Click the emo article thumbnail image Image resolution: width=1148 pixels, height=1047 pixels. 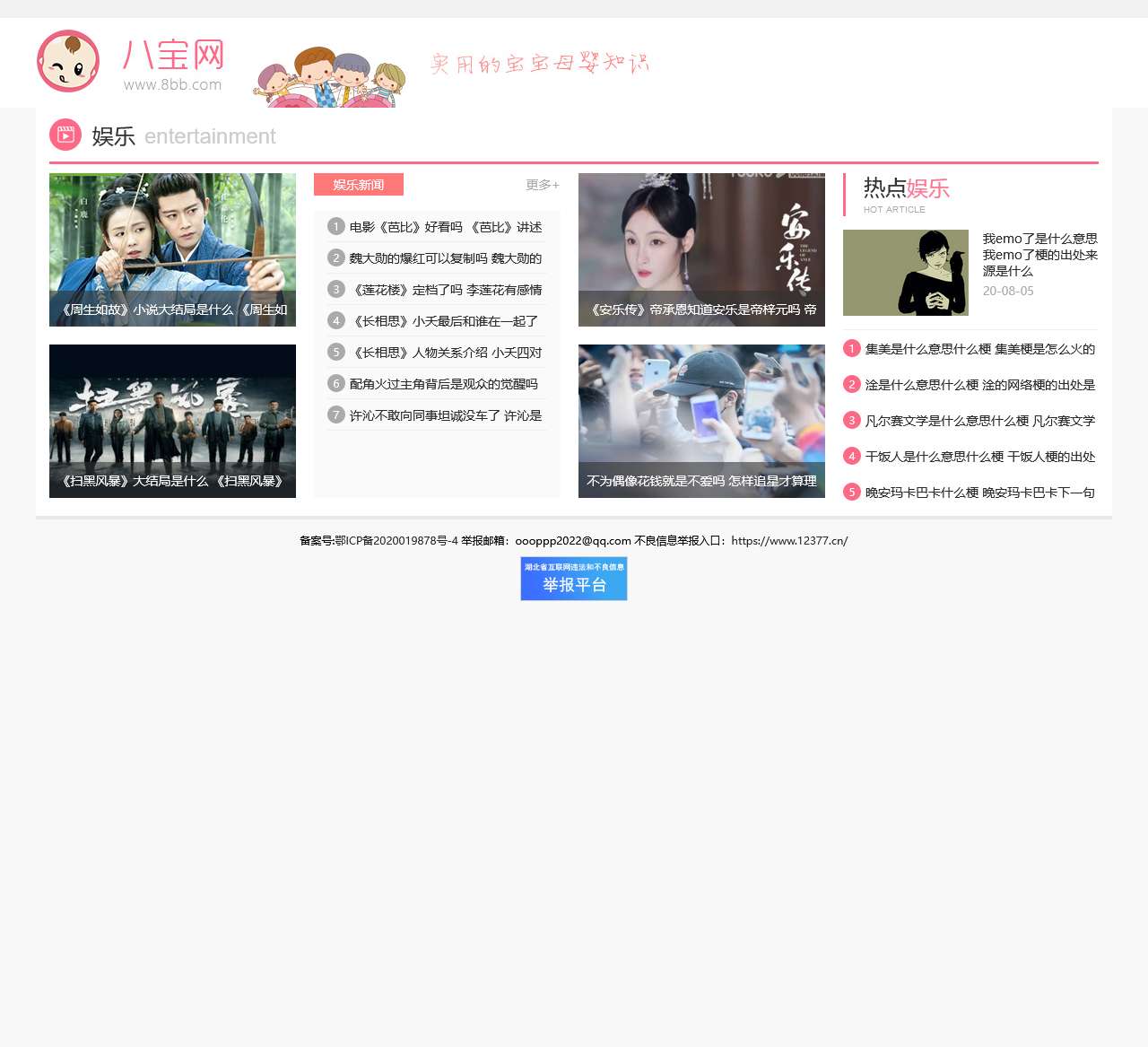point(905,273)
